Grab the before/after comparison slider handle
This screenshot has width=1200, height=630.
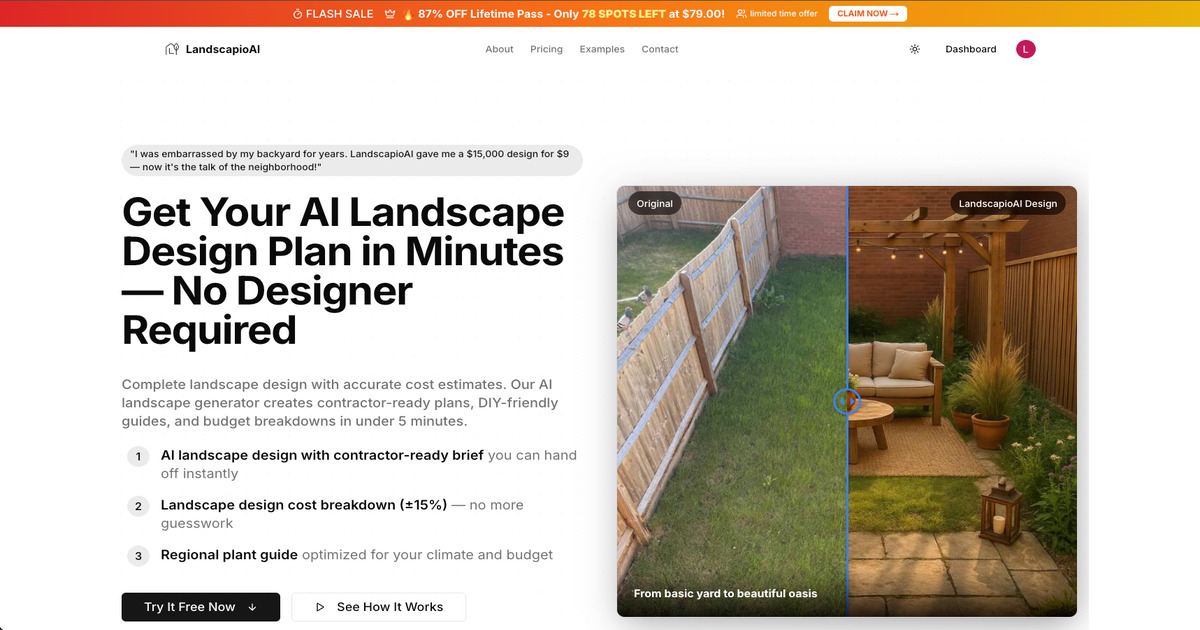pyautogui.click(x=847, y=401)
